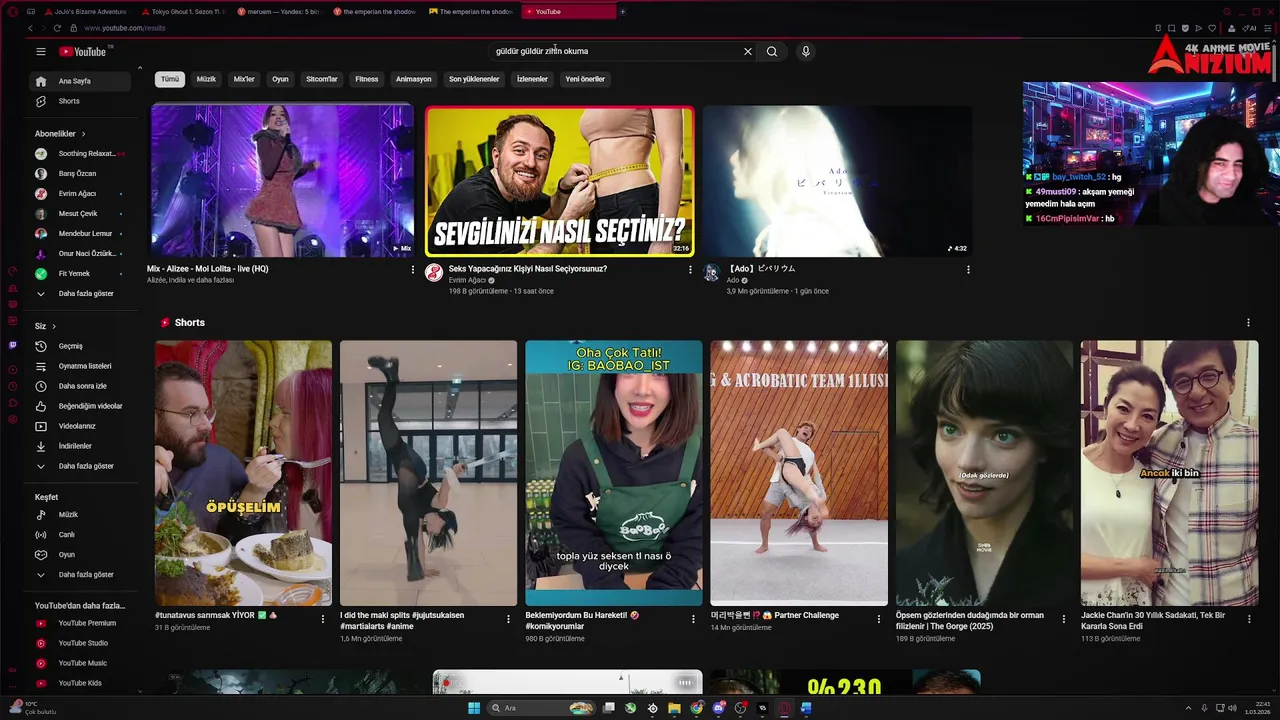Open Daha sonra izle list

(x=81, y=386)
